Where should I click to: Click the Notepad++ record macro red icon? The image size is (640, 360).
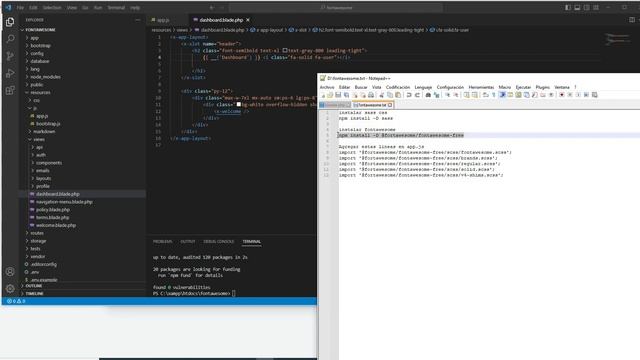coord(562,95)
